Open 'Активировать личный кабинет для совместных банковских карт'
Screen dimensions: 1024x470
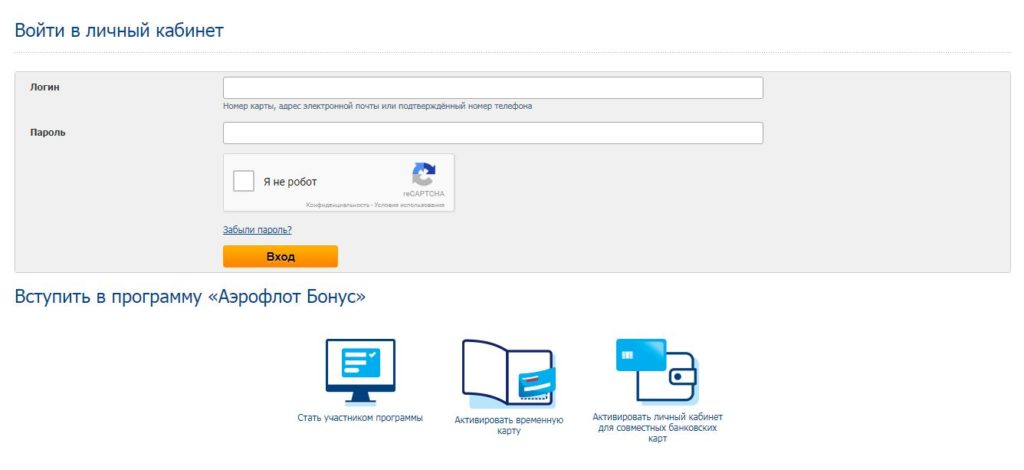658,428
